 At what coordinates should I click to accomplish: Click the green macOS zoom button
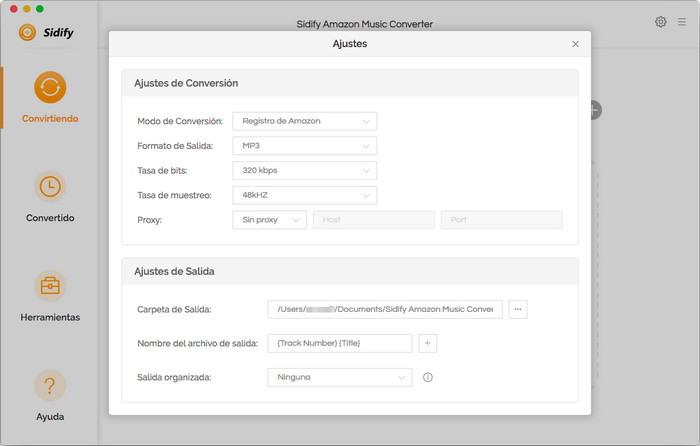pos(40,8)
